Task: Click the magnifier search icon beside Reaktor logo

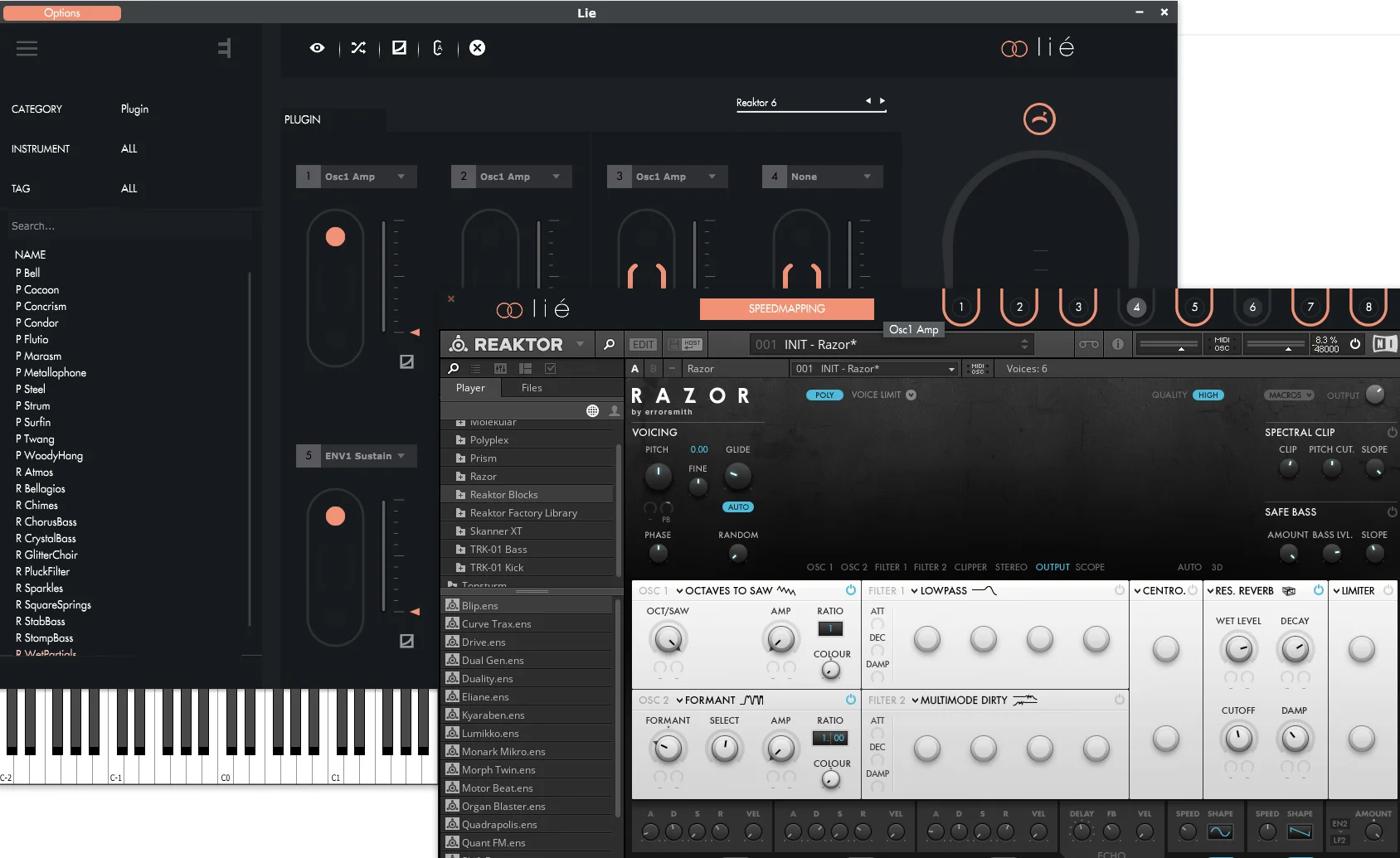Action: pyautogui.click(x=609, y=344)
